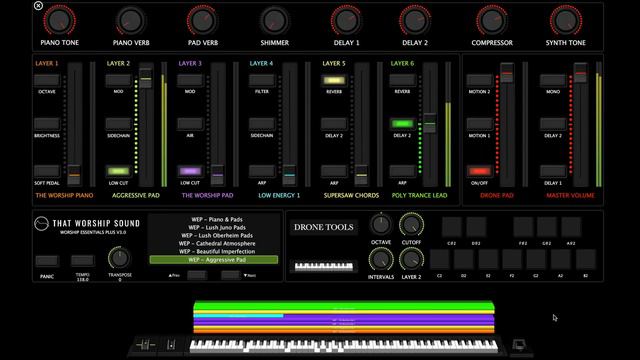Click the Panic button
Viewport: 640px width, 360px height.
47,260
